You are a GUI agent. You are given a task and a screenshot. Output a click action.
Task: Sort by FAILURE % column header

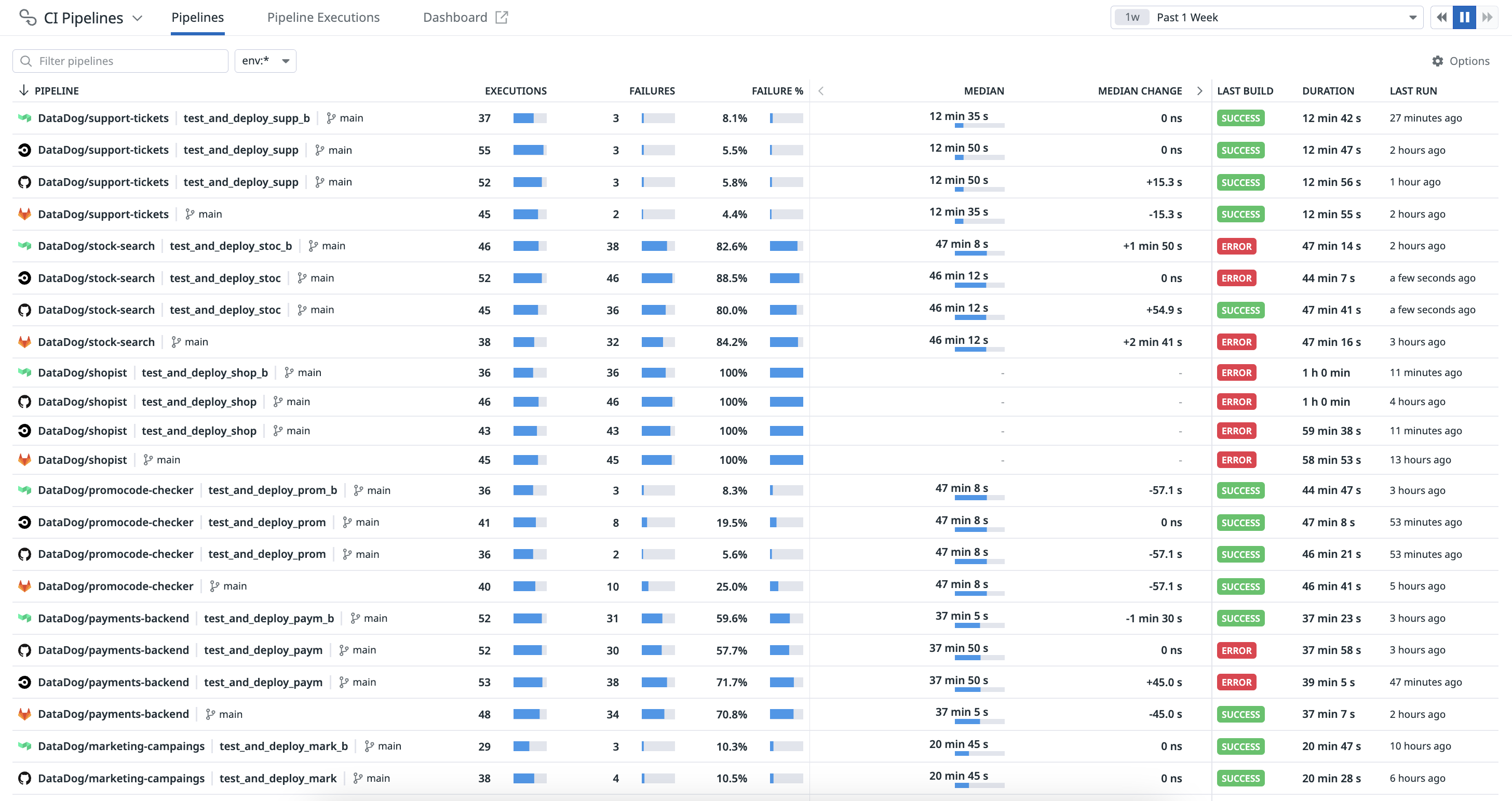pos(777,91)
